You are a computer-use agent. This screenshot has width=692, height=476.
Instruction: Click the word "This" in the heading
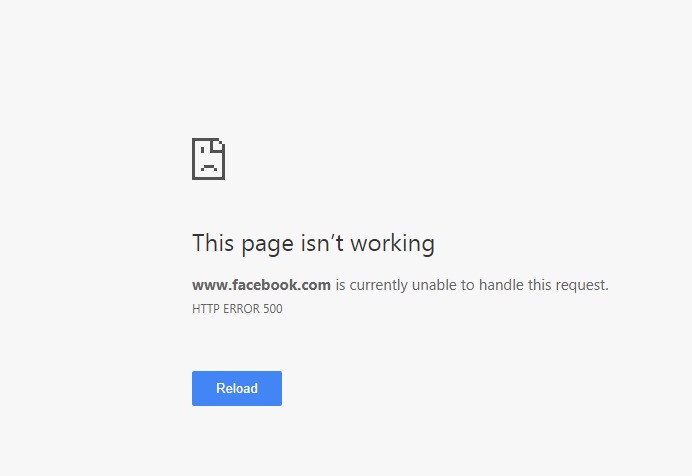coord(213,243)
